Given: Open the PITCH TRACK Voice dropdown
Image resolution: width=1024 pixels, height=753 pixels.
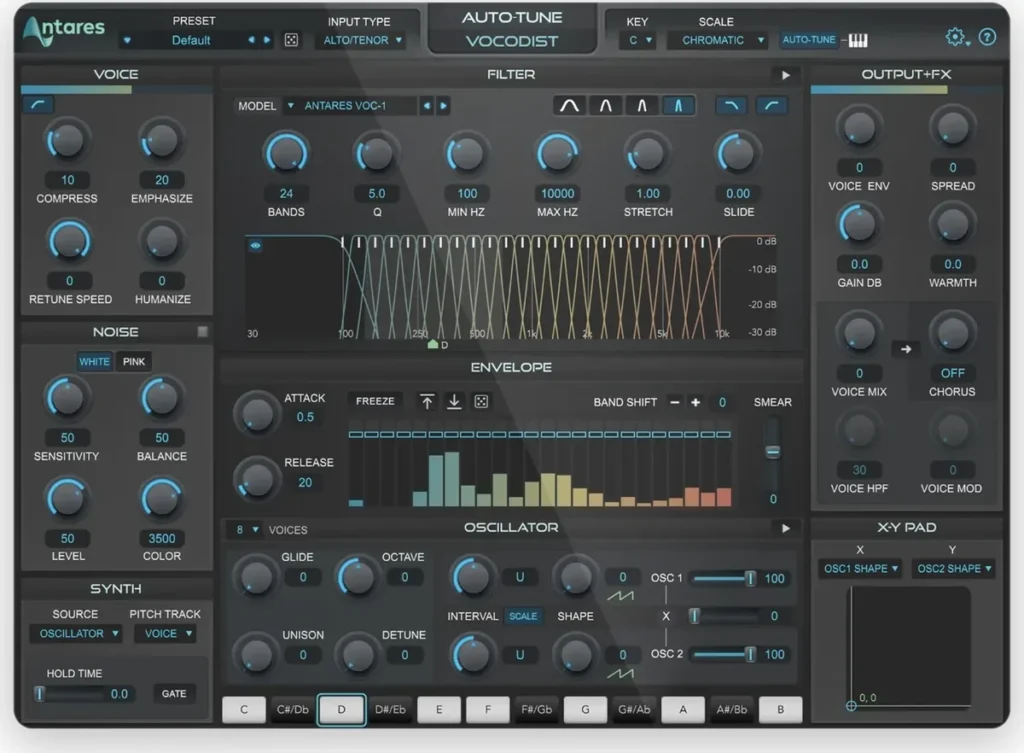Looking at the screenshot, I should [x=165, y=633].
